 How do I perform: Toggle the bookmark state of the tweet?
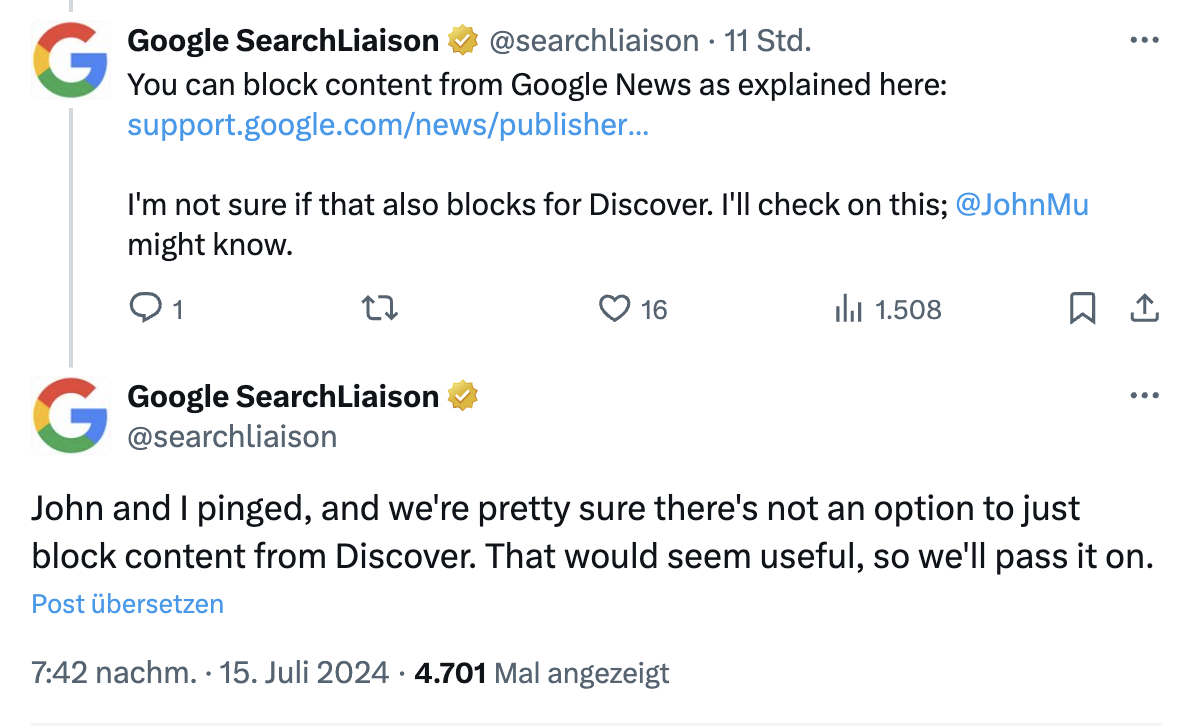pyautogui.click(x=1082, y=309)
